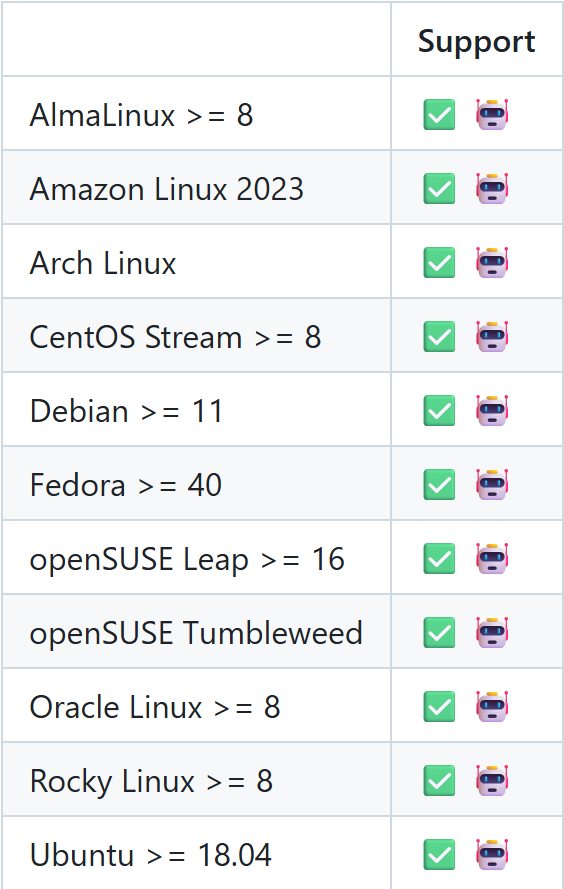Image resolution: width=564 pixels, height=889 pixels.
Task: Click the green checkmark for Rocky Linux
Action: pos(439,781)
